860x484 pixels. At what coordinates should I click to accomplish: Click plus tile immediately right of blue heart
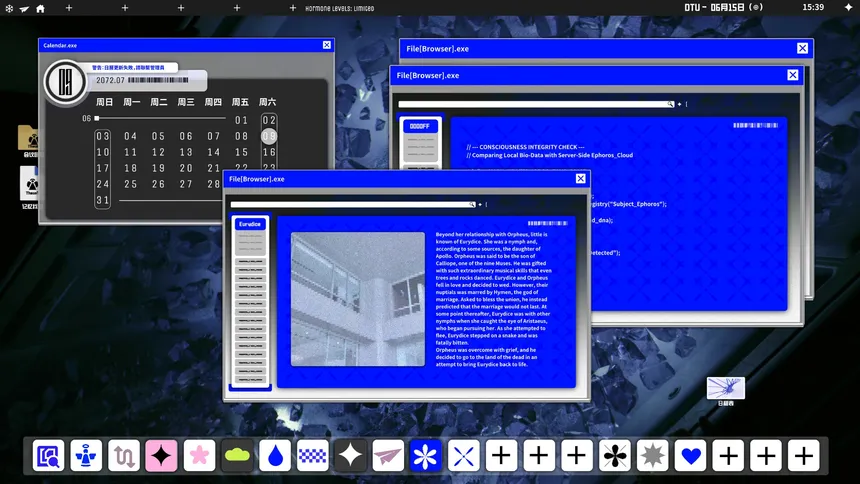coord(728,455)
